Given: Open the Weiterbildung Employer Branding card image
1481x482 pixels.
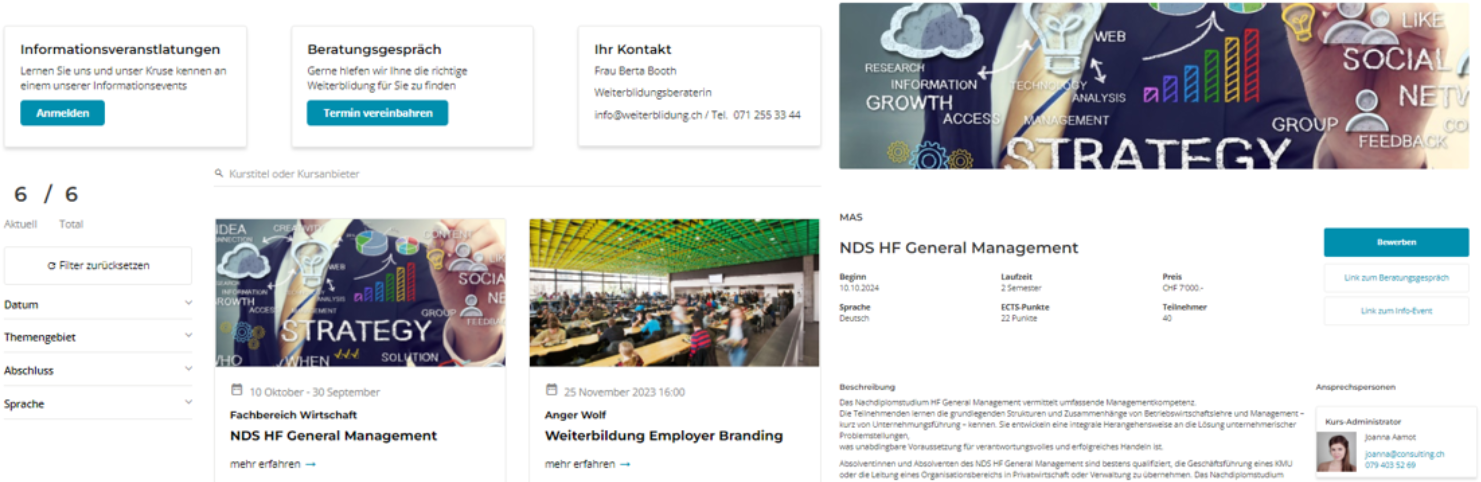Looking at the screenshot, I should click(x=675, y=293).
